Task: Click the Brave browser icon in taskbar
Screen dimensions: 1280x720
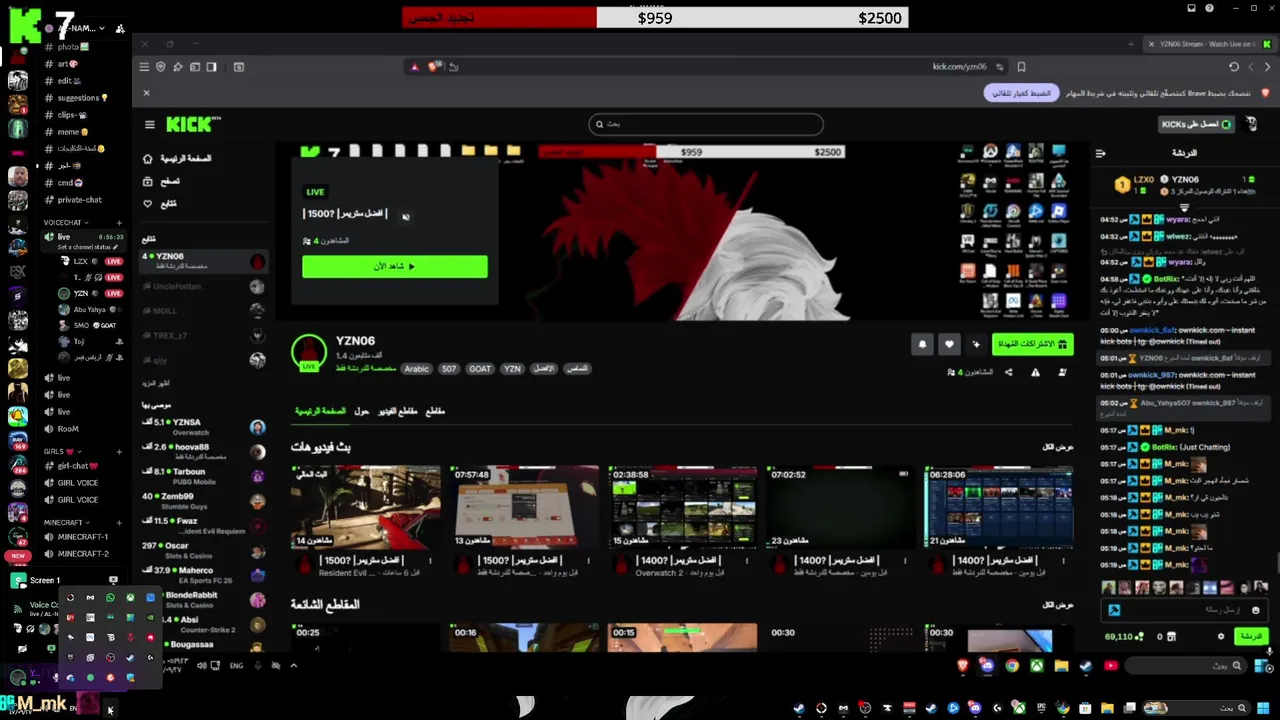Action: click(963, 665)
